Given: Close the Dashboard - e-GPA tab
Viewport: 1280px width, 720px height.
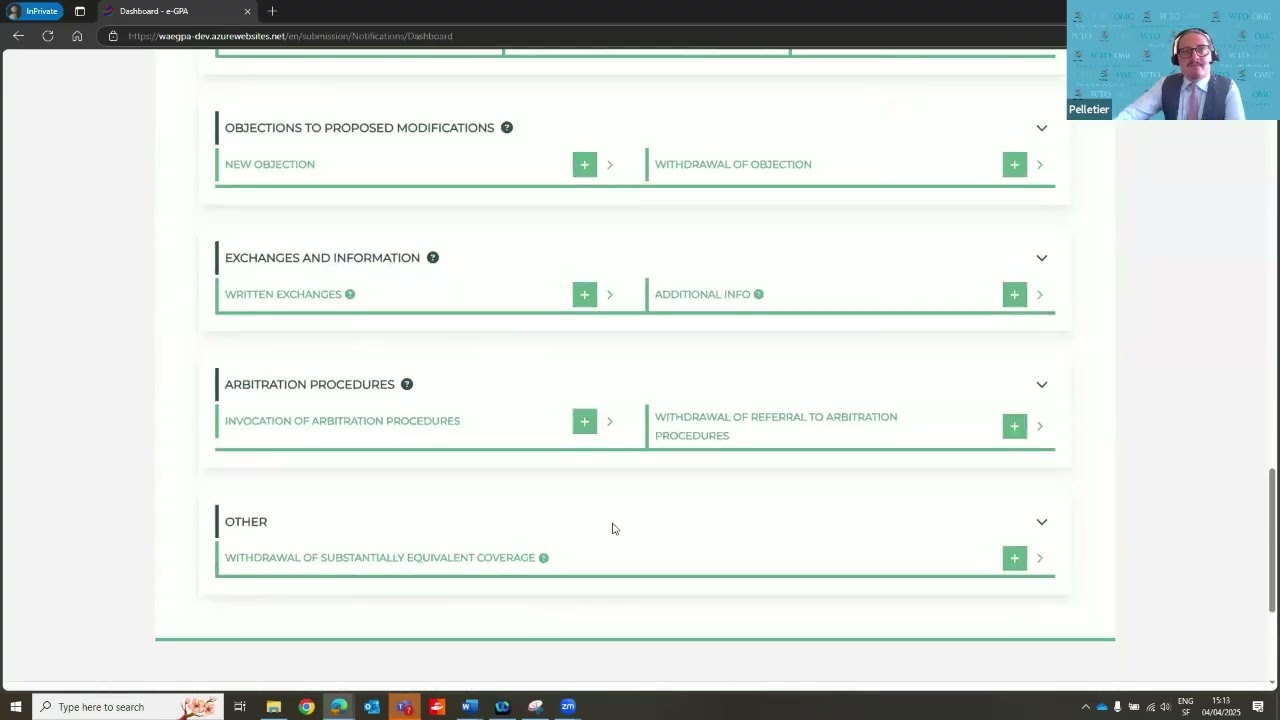Looking at the screenshot, I should [x=247, y=11].
